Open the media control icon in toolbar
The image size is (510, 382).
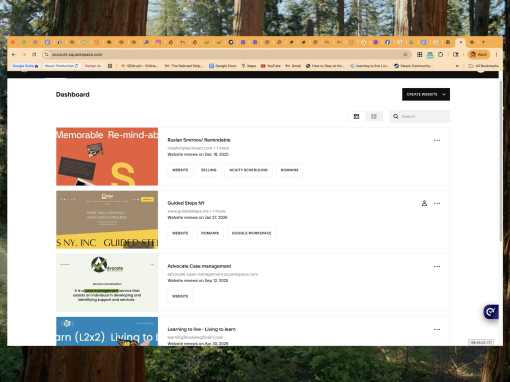(456, 54)
